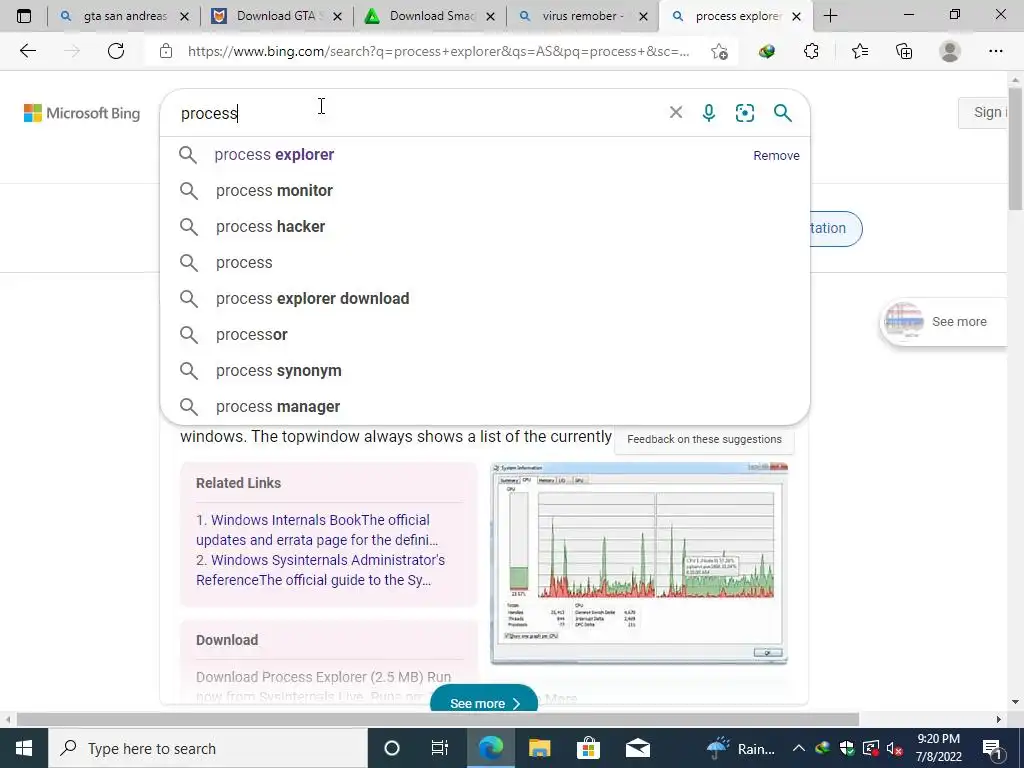
Task: Choose plain 'process' suggestion
Action: [485, 263]
